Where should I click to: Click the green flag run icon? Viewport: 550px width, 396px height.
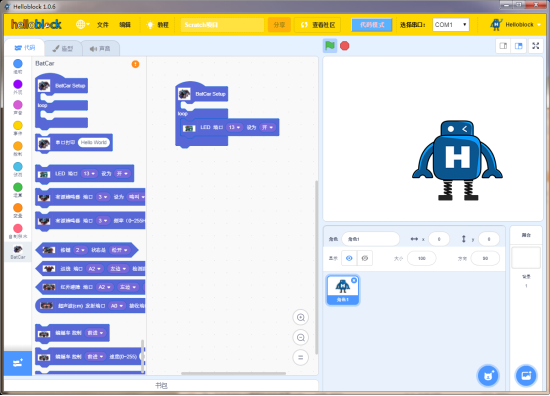pos(330,46)
